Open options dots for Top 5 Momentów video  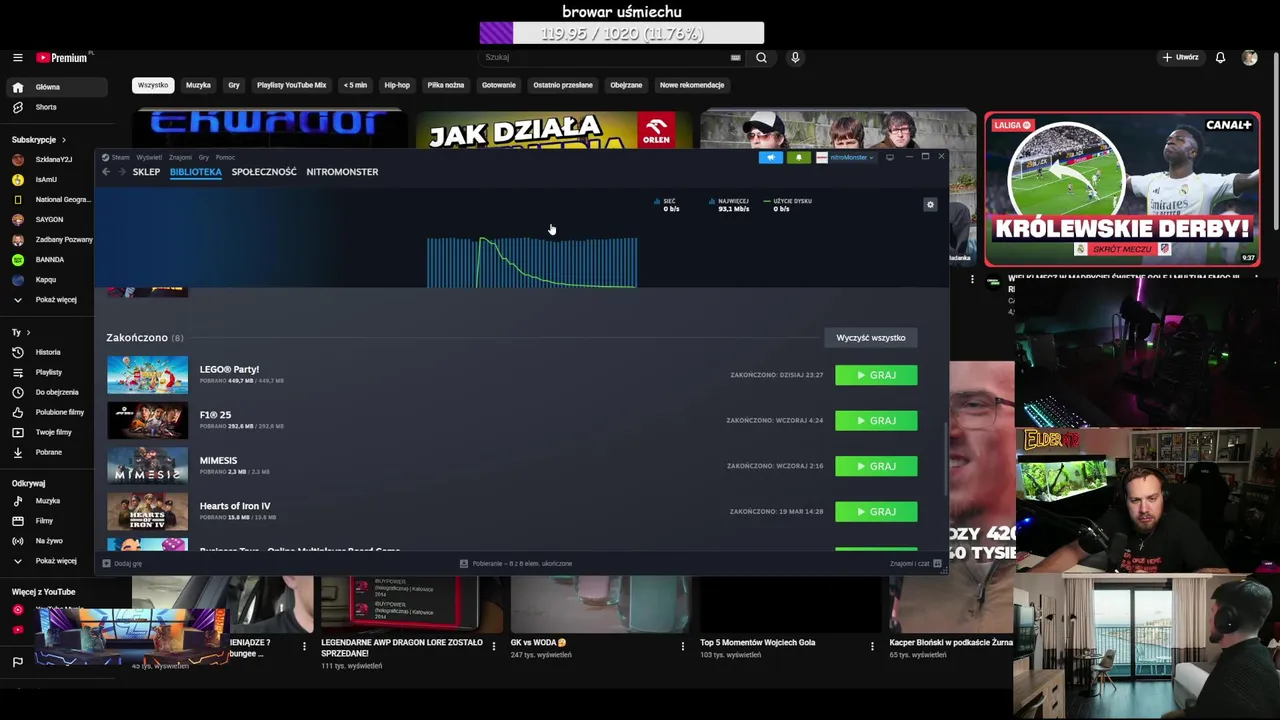click(x=872, y=646)
